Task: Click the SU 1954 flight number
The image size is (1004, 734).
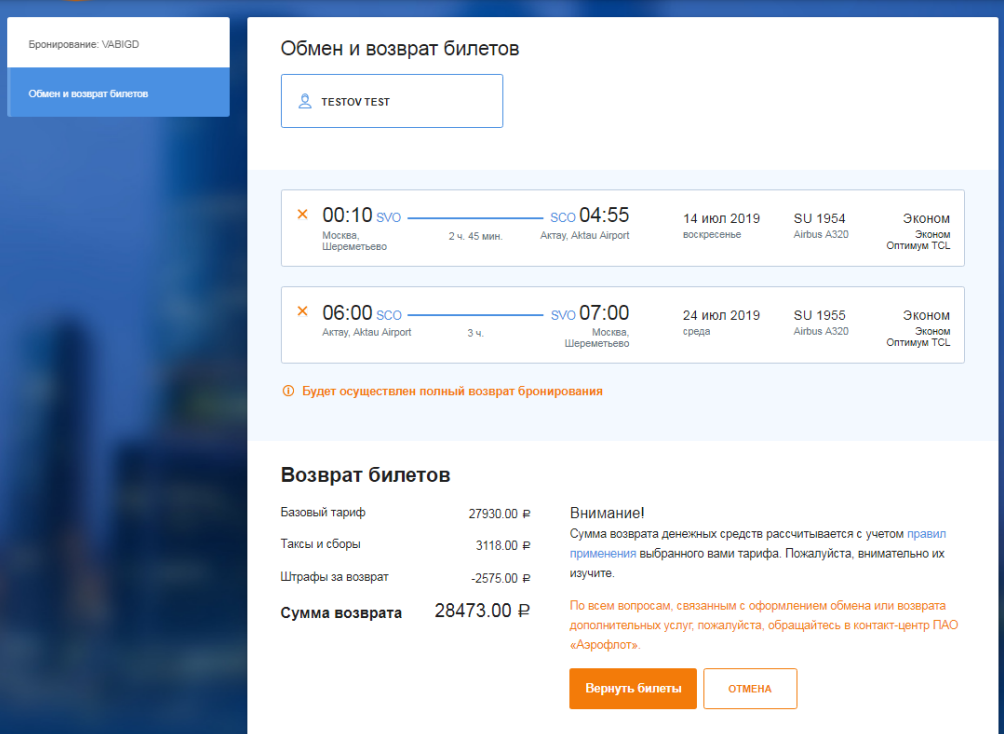Action: 819,218
